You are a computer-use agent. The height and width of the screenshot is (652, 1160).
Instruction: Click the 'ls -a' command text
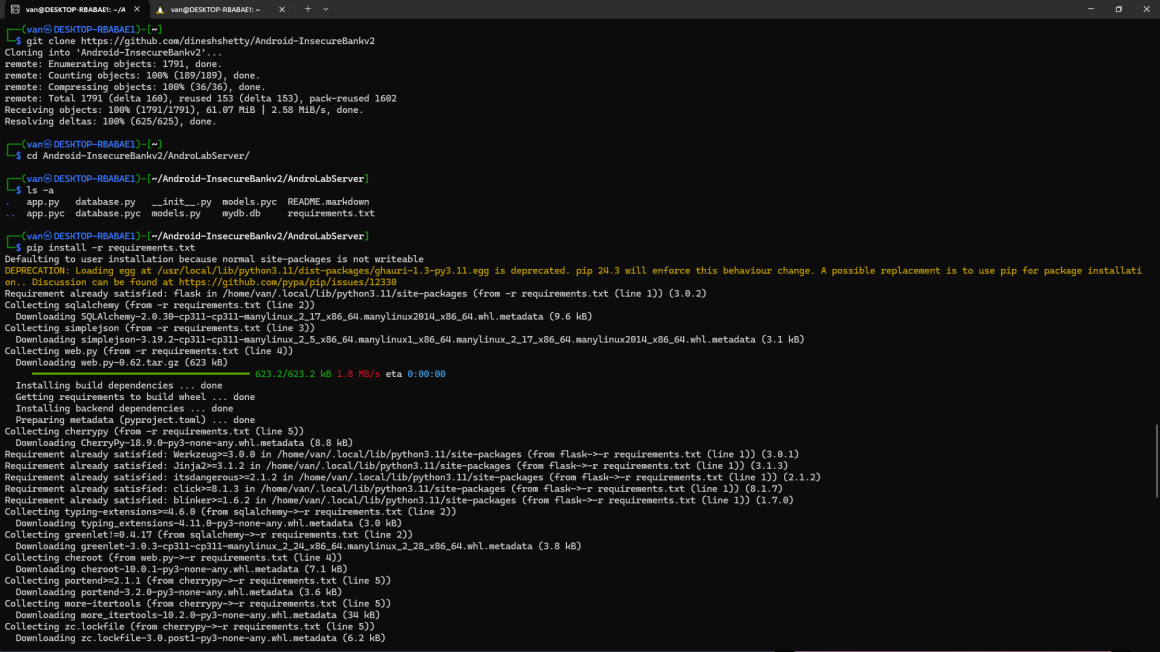point(40,190)
